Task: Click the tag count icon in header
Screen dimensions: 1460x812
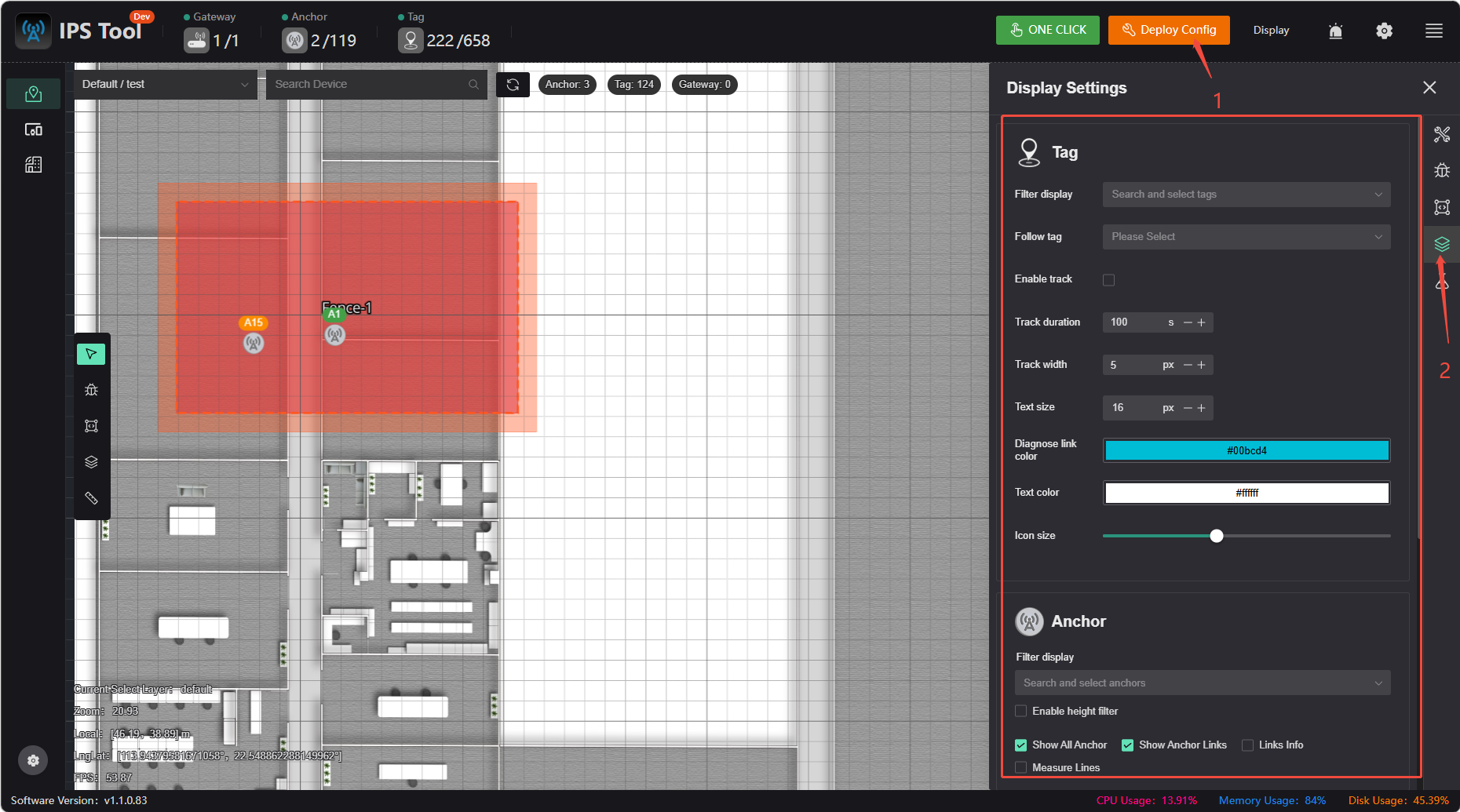Action: tap(411, 40)
